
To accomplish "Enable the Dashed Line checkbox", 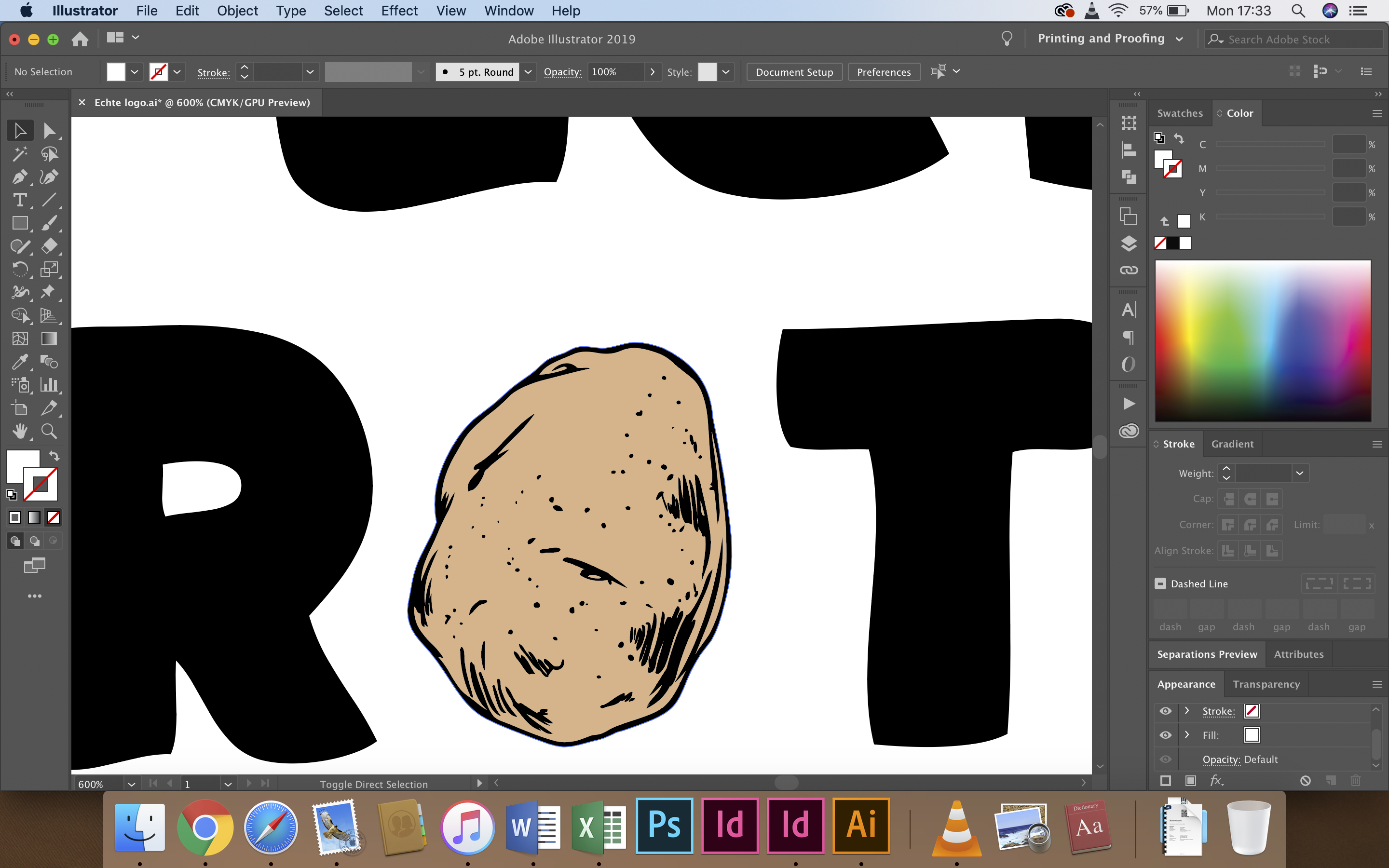I will pyautogui.click(x=1160, y=583).
